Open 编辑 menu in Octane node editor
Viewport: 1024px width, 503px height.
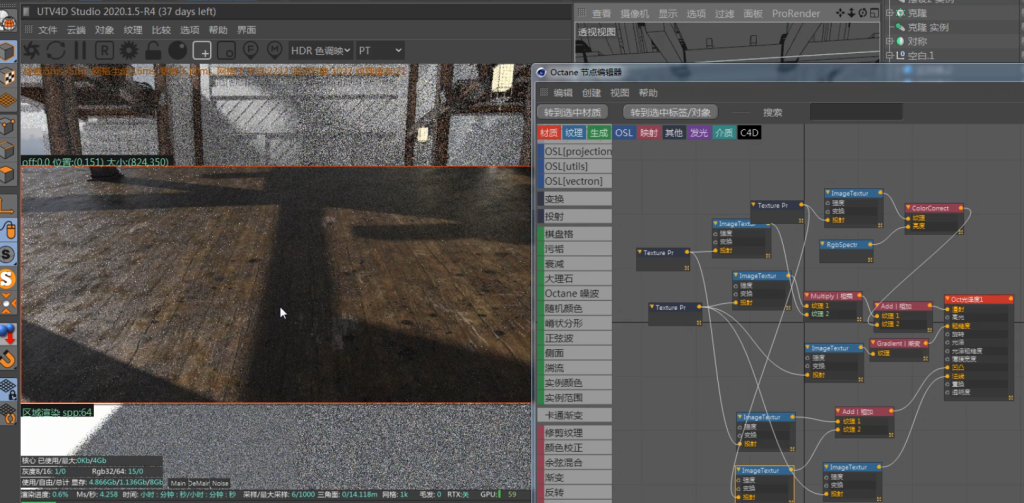563,93
